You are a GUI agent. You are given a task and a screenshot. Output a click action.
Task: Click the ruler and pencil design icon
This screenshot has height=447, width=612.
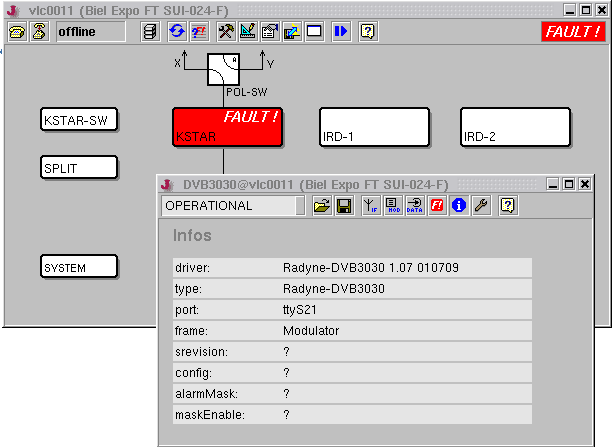point(248,31)
